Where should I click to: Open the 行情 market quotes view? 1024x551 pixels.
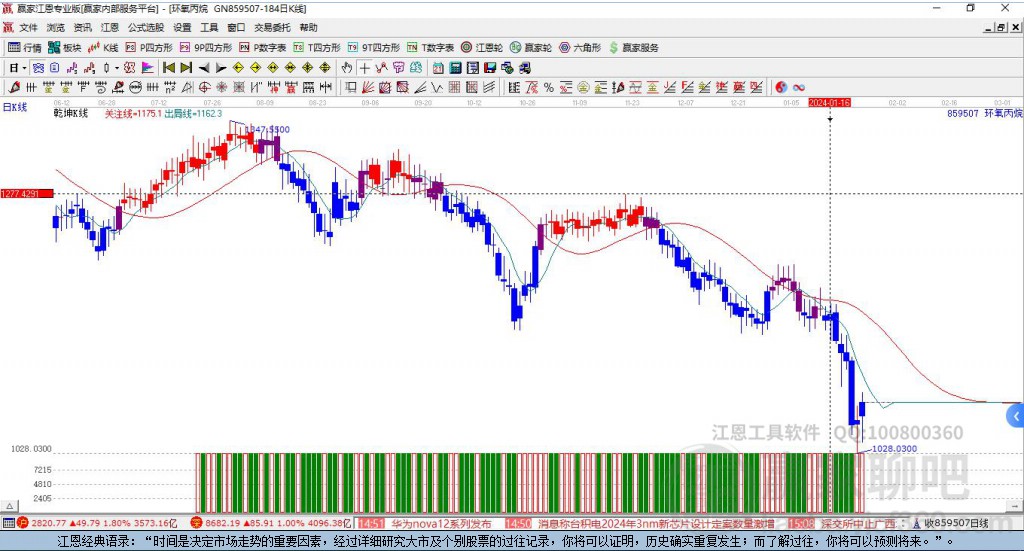pos(25,47)
